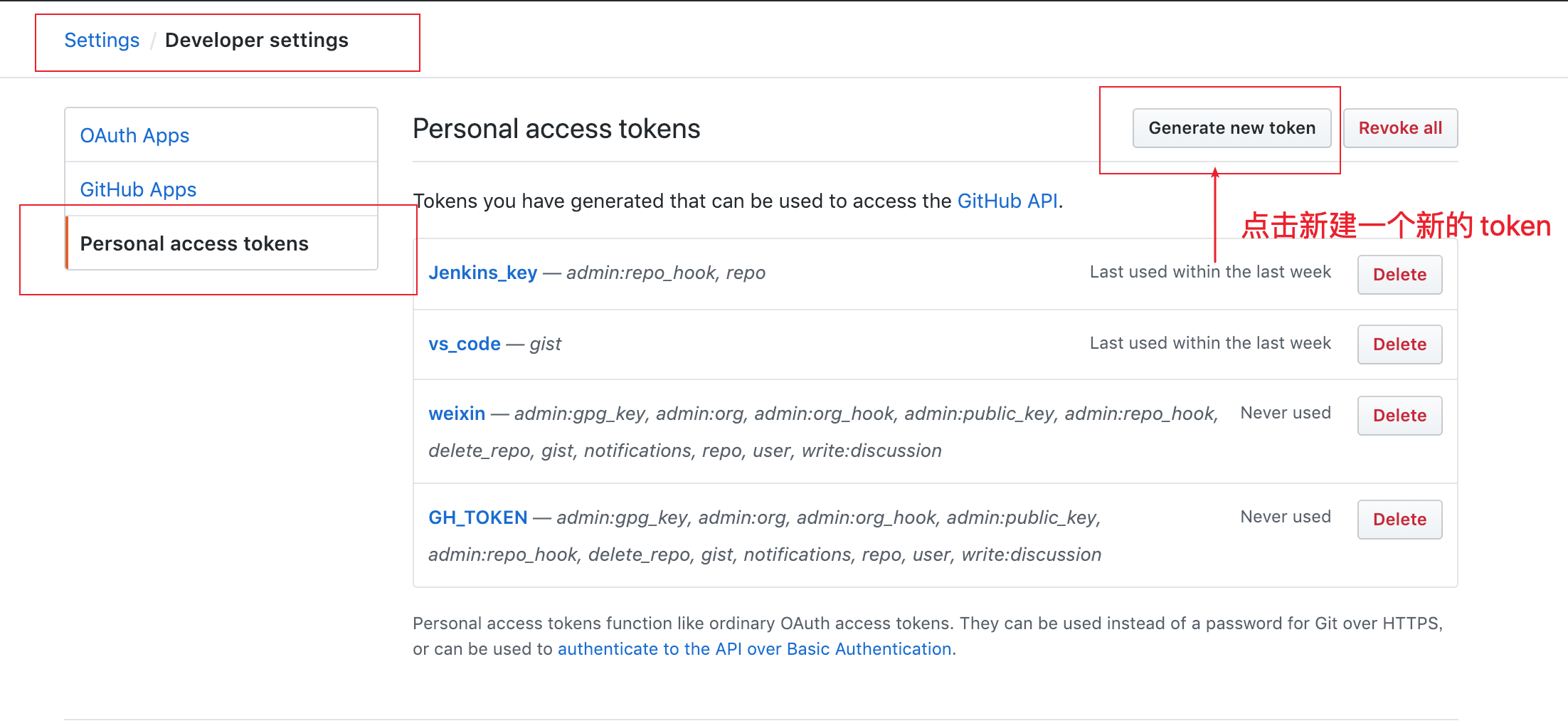Click the Jenkins_key last used status text
The height and width of the screenshot is (726, 1568).
coord(1210,272)
